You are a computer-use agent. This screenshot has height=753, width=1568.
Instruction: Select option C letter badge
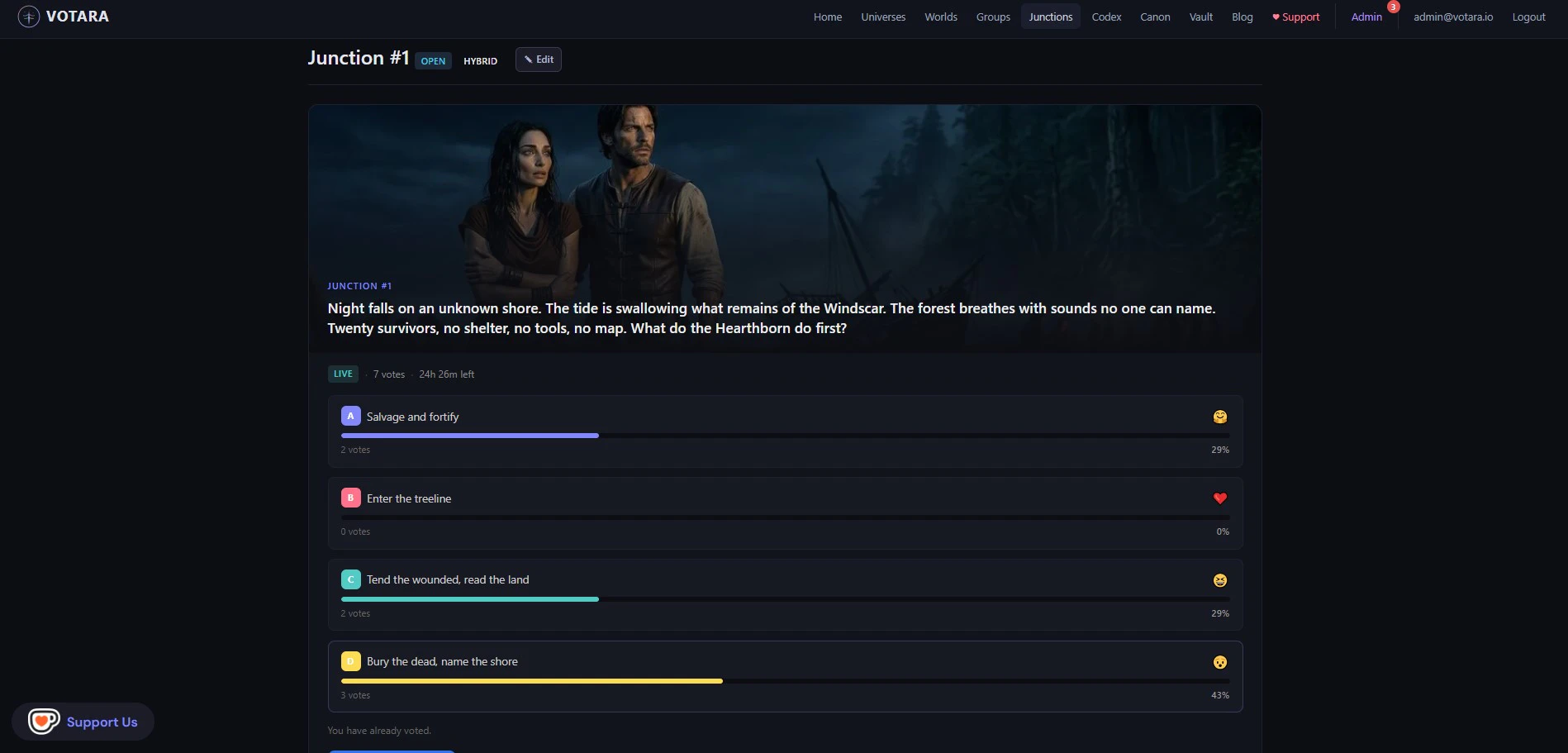[x=350, y=579]
